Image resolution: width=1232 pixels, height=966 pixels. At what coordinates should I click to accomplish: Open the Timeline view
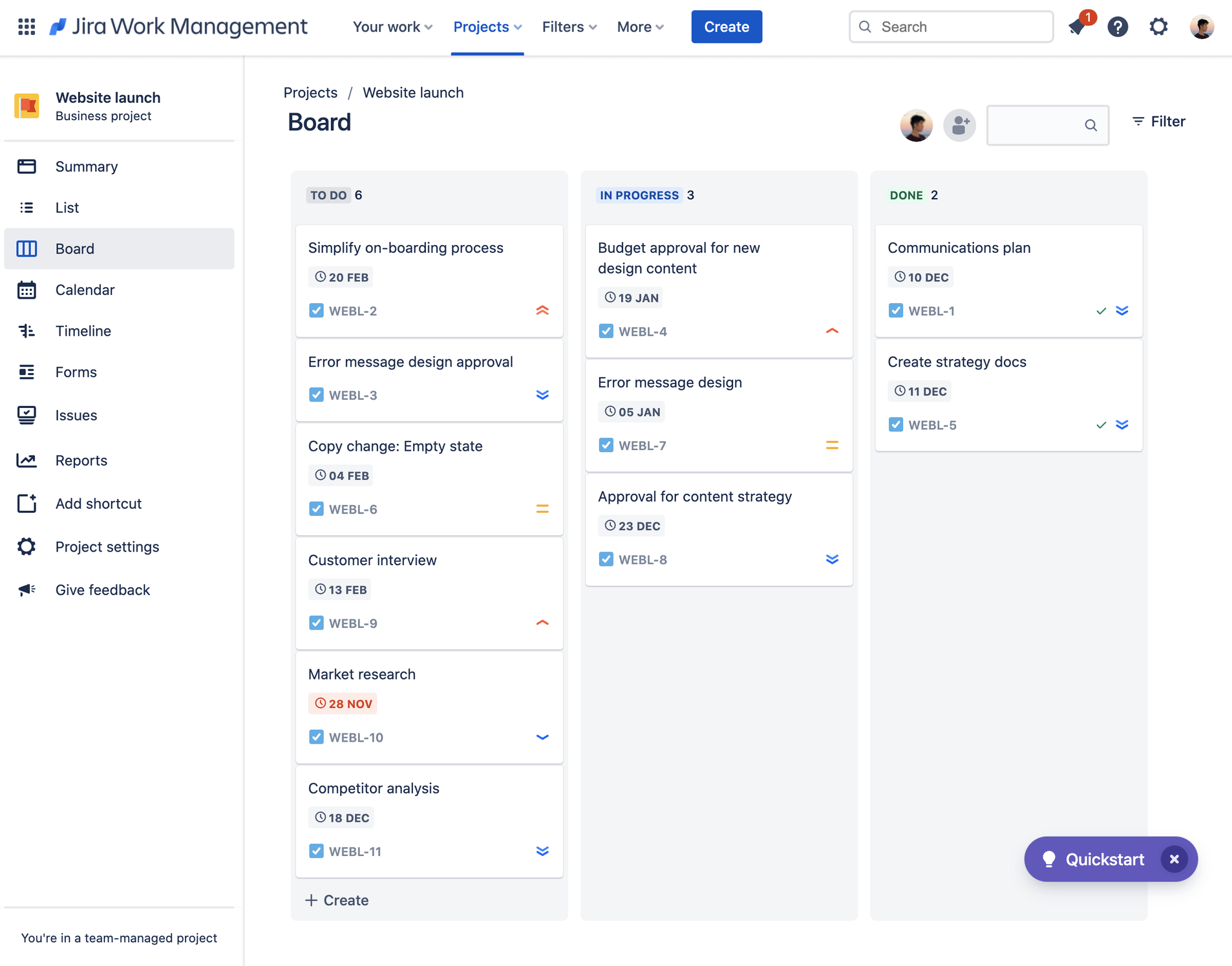pos(83,330)
